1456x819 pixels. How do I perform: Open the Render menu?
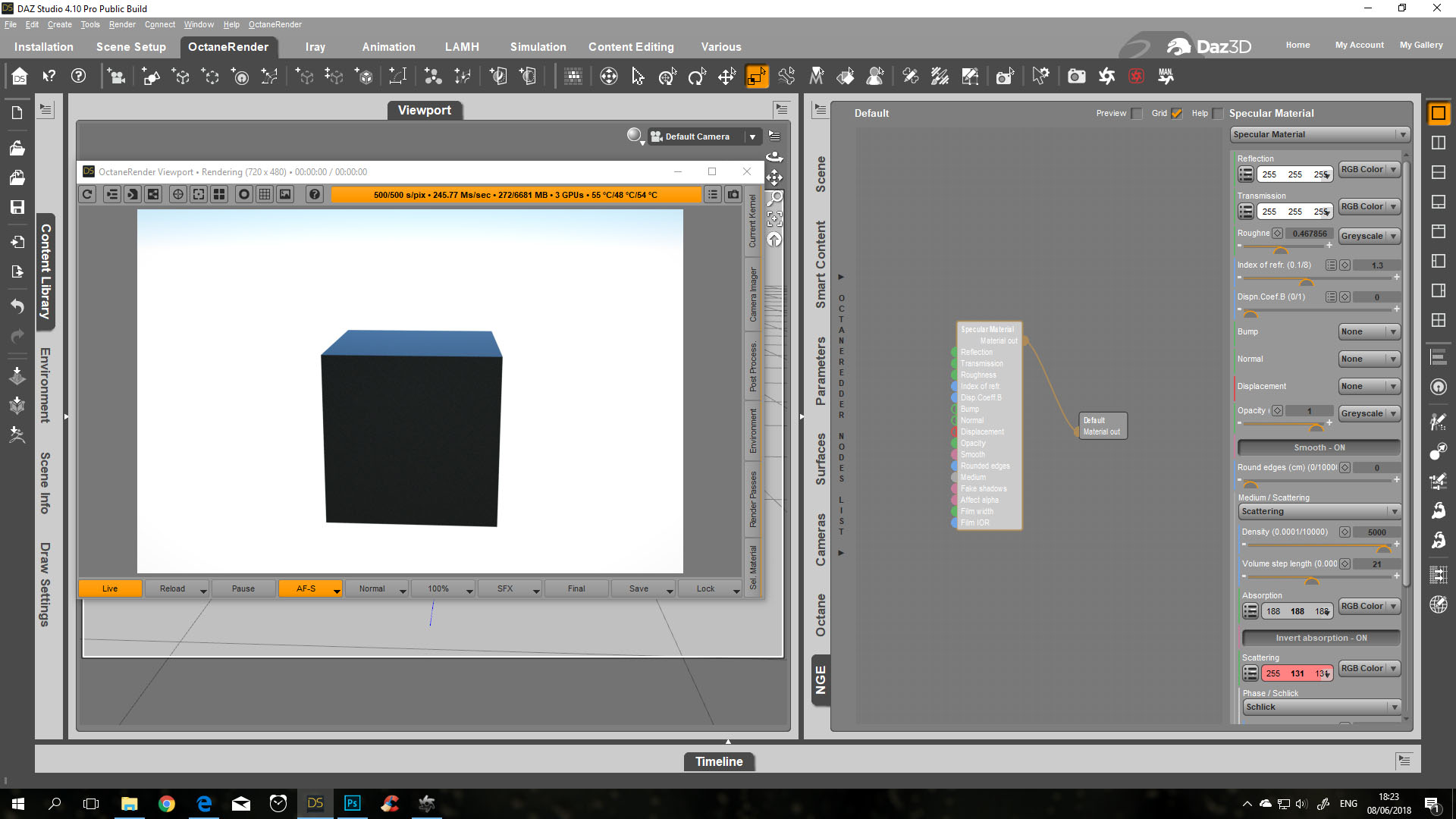coord(121,25)
